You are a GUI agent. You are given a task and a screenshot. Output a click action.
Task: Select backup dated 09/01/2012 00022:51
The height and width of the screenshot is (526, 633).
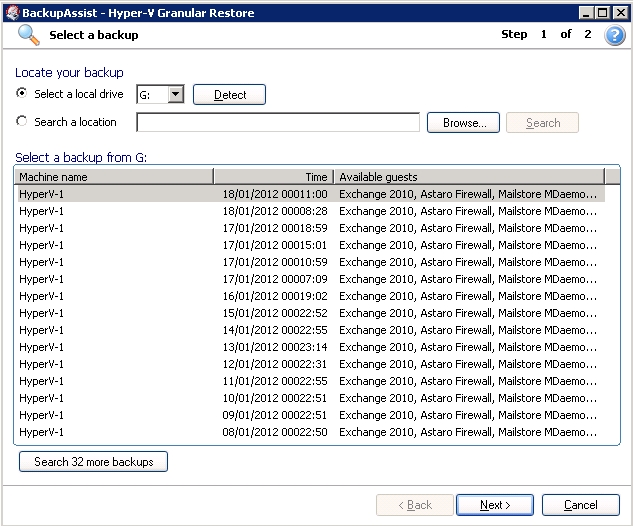(x=311, y=415)
